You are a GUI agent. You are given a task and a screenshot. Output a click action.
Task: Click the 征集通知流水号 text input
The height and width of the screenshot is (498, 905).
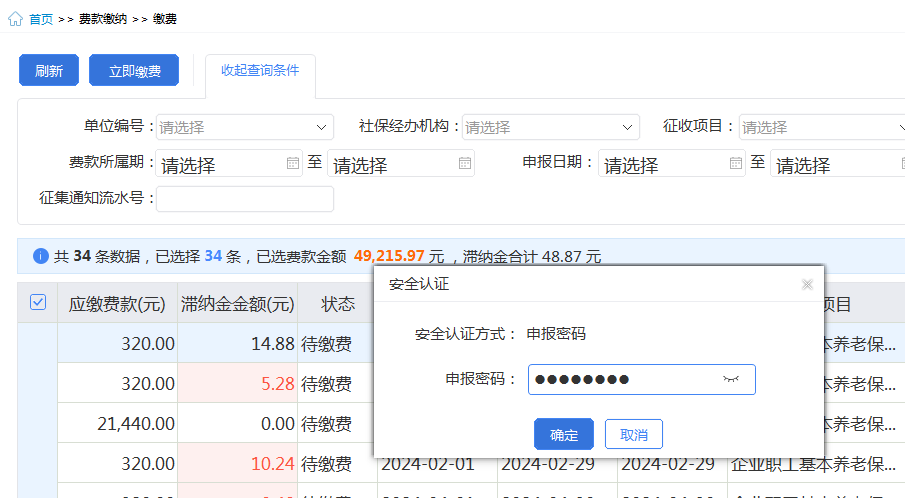click(x=245, y=199)
